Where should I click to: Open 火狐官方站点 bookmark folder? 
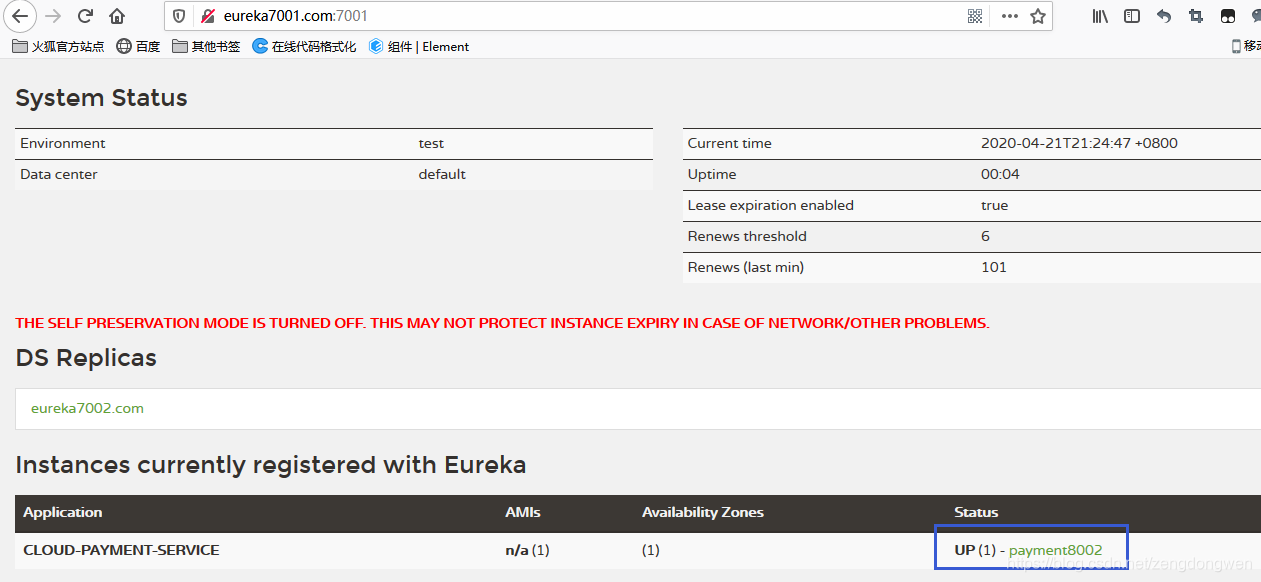58,46
